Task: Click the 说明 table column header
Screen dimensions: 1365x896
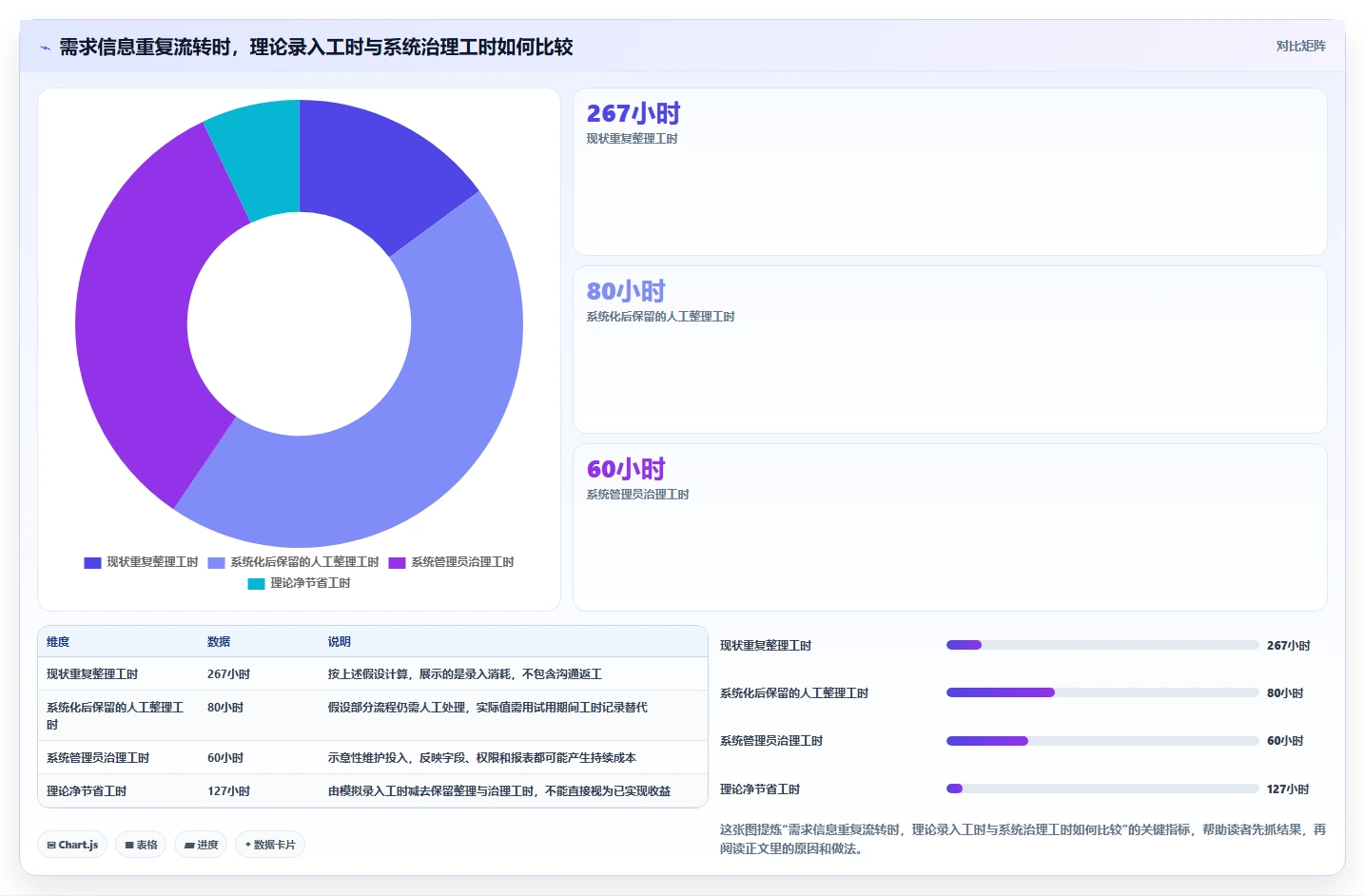Action: (340, 642)
